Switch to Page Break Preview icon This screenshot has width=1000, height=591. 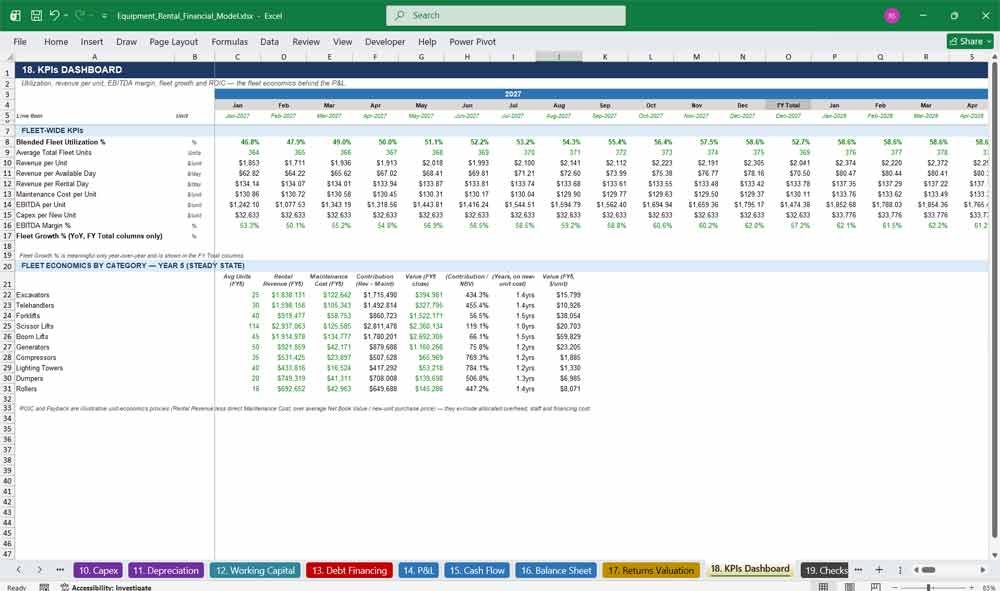tap(876, 587)
